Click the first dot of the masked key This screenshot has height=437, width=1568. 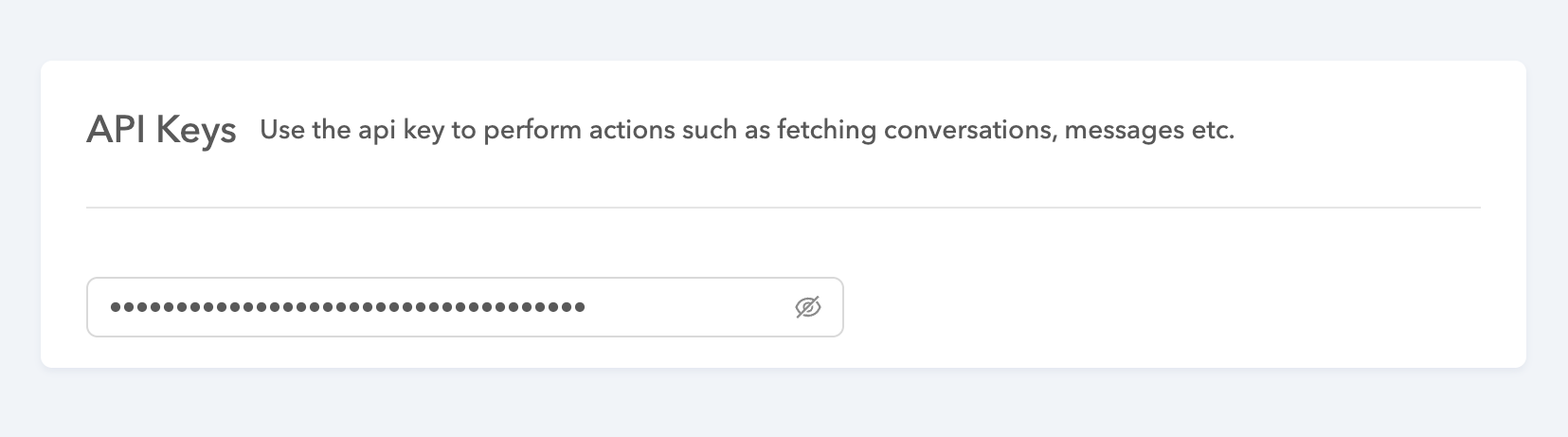coord(116,307)
